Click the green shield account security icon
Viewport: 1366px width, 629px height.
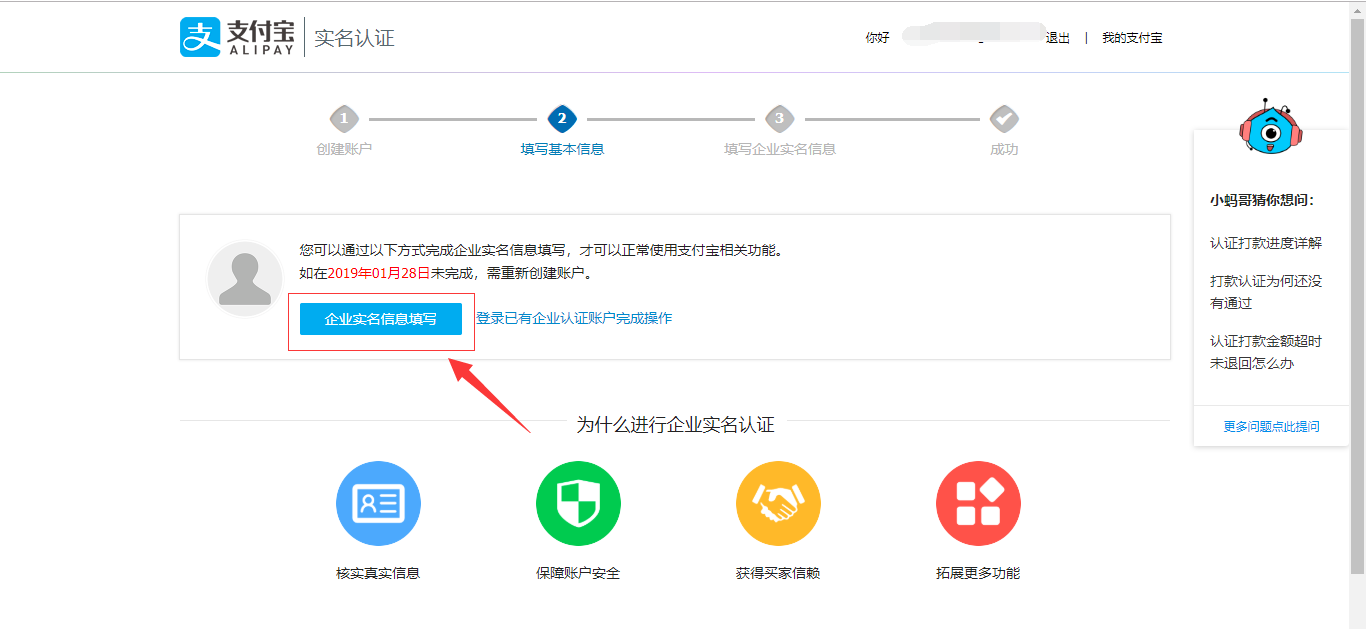click(x=578, y=503)
